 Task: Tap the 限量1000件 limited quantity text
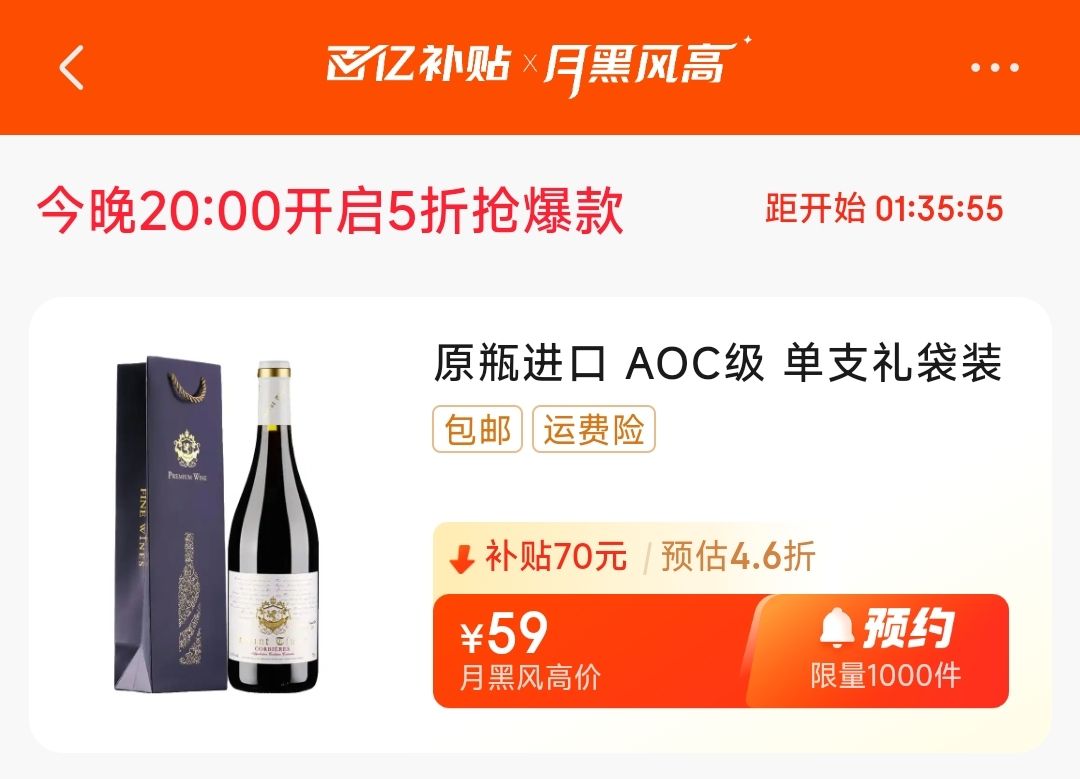tap(885, 676)
